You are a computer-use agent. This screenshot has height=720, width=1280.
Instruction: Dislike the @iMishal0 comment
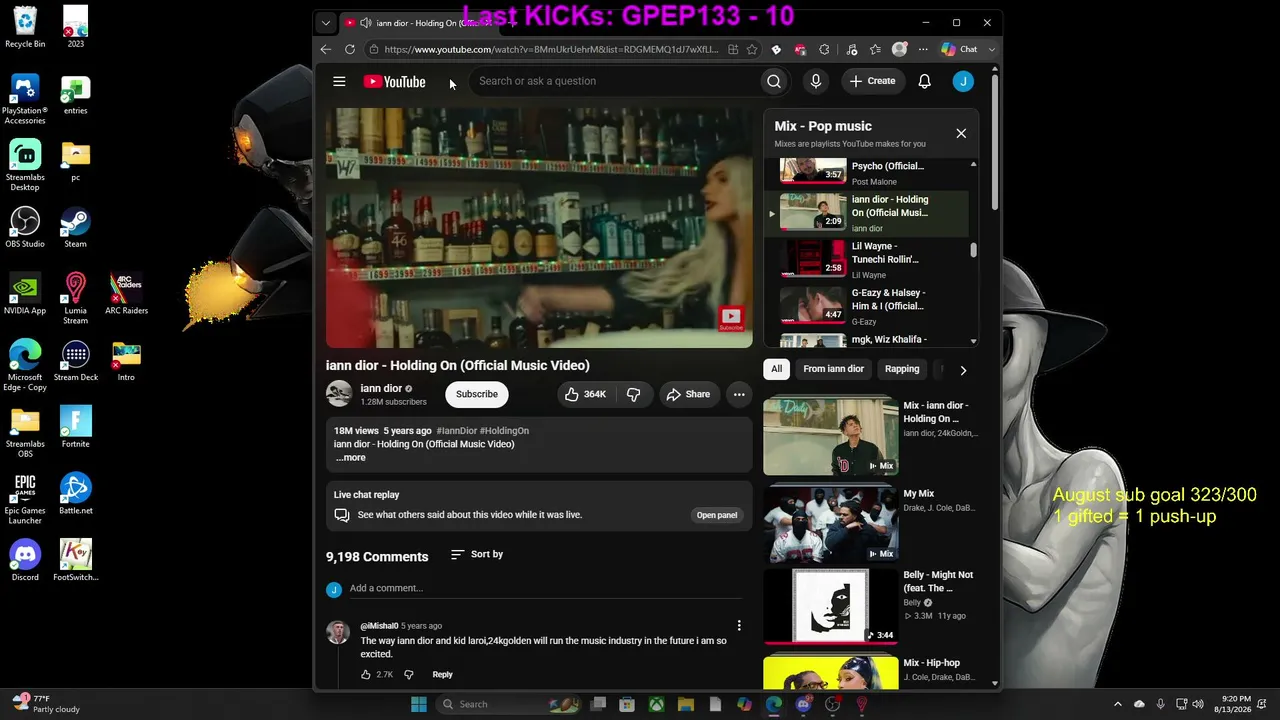pos(408,674)
